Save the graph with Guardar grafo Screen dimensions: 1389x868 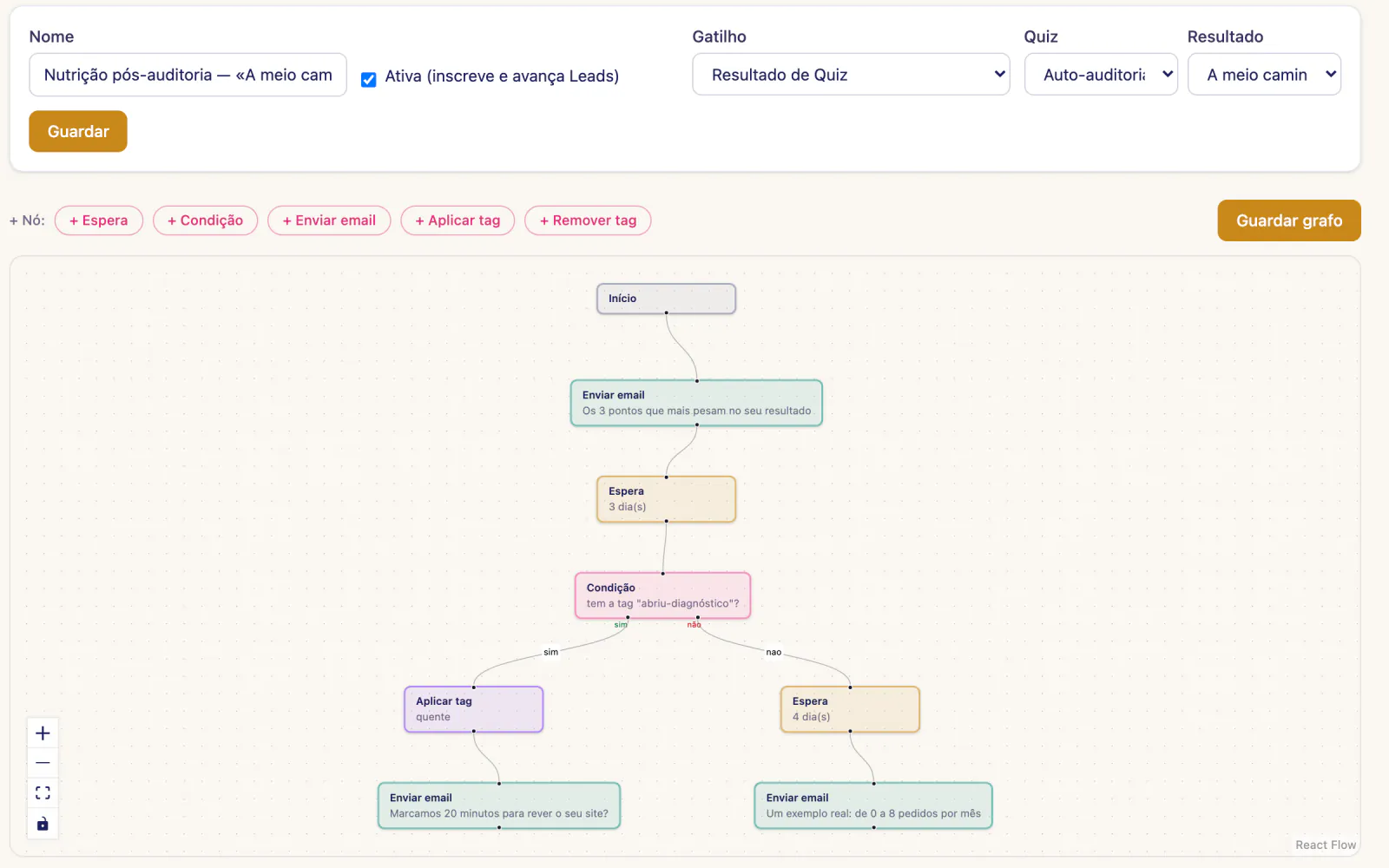pos(1289,220)
